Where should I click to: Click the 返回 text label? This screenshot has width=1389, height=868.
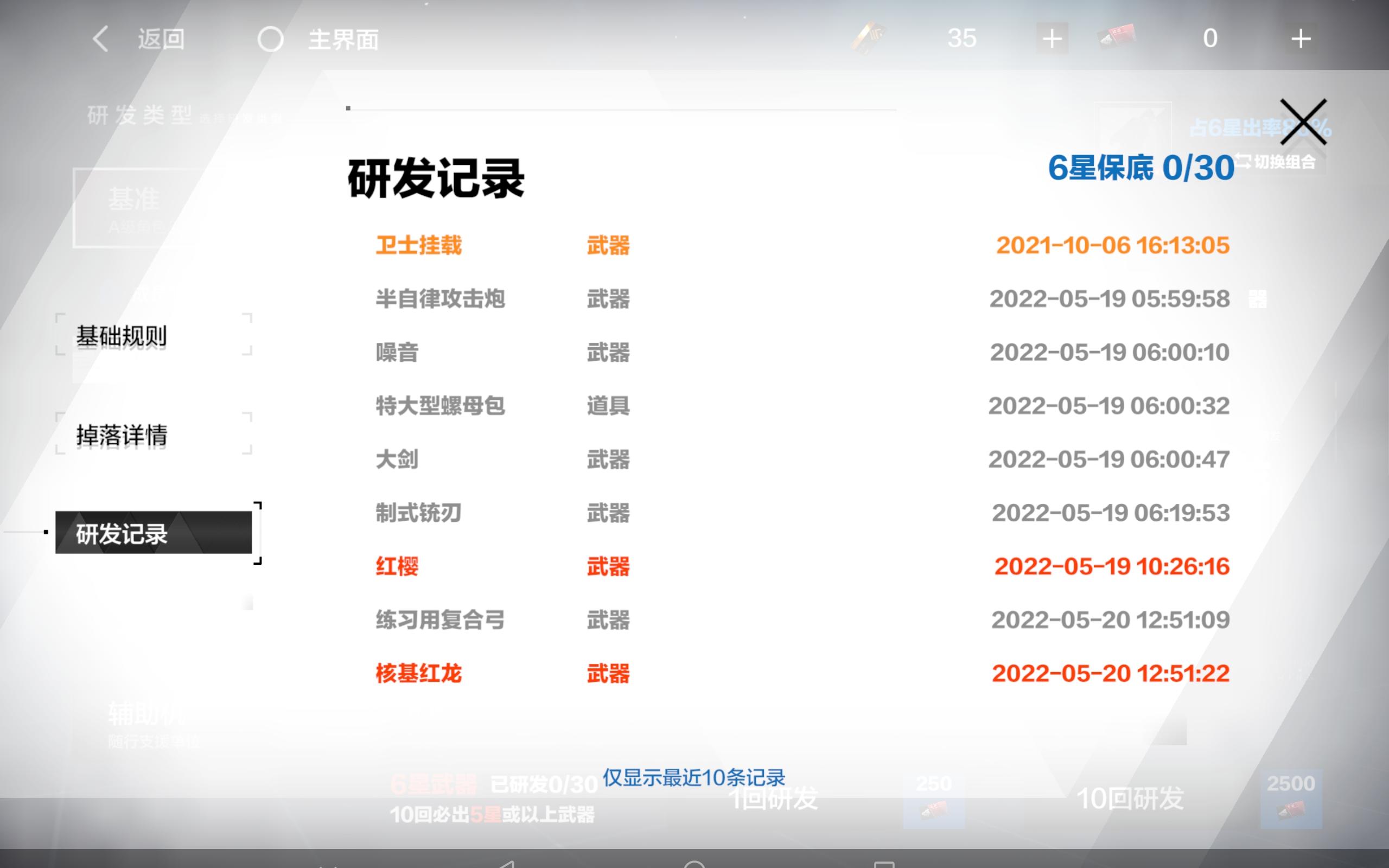click(161, 40)
